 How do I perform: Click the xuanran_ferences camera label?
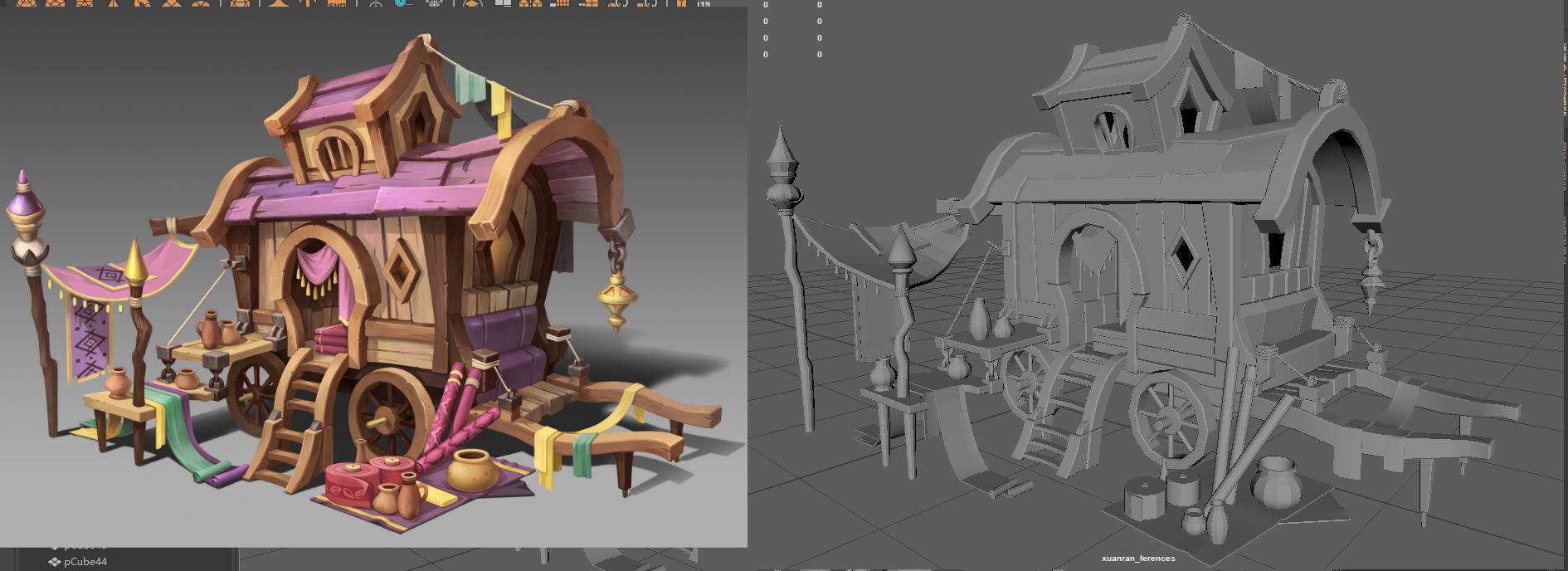tap(1137, 559)
